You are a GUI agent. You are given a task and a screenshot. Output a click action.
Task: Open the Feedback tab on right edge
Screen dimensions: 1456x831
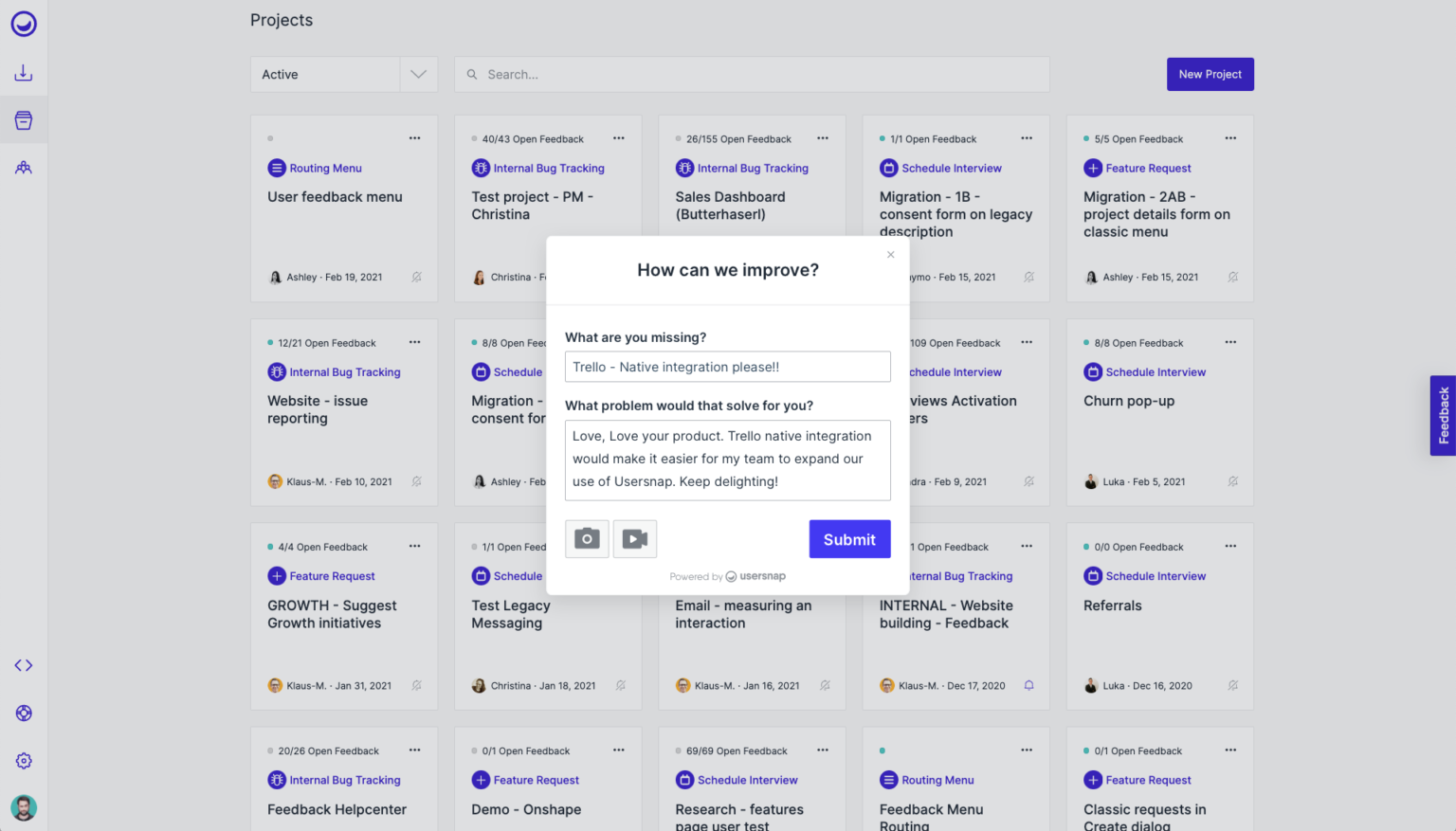coord(1442,415)
